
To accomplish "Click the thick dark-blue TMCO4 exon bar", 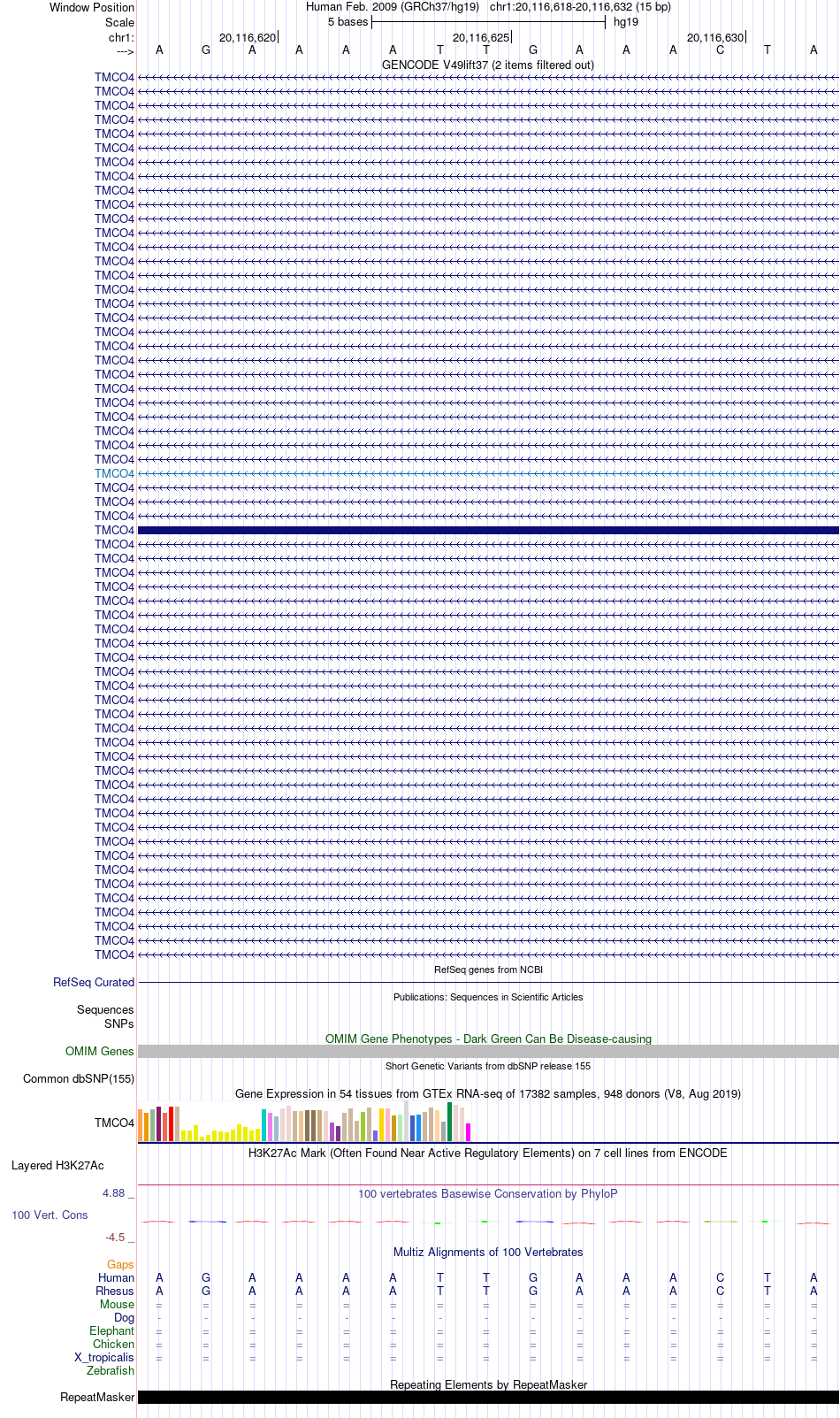I will coord(488,530).
